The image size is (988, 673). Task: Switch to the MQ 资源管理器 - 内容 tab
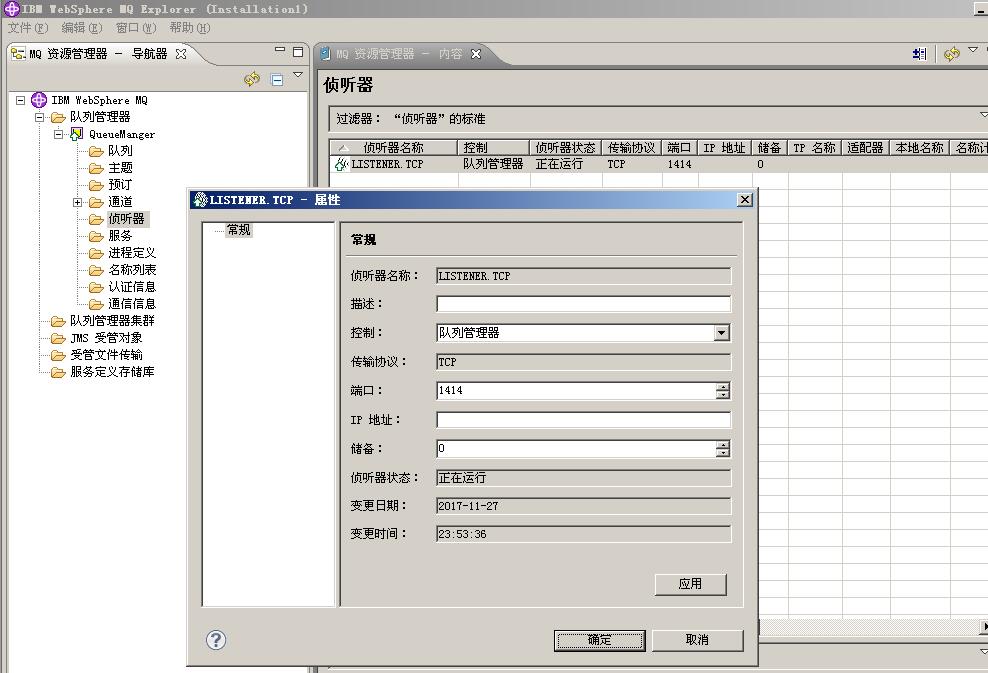pyautogui.click(x=399, y=54)
